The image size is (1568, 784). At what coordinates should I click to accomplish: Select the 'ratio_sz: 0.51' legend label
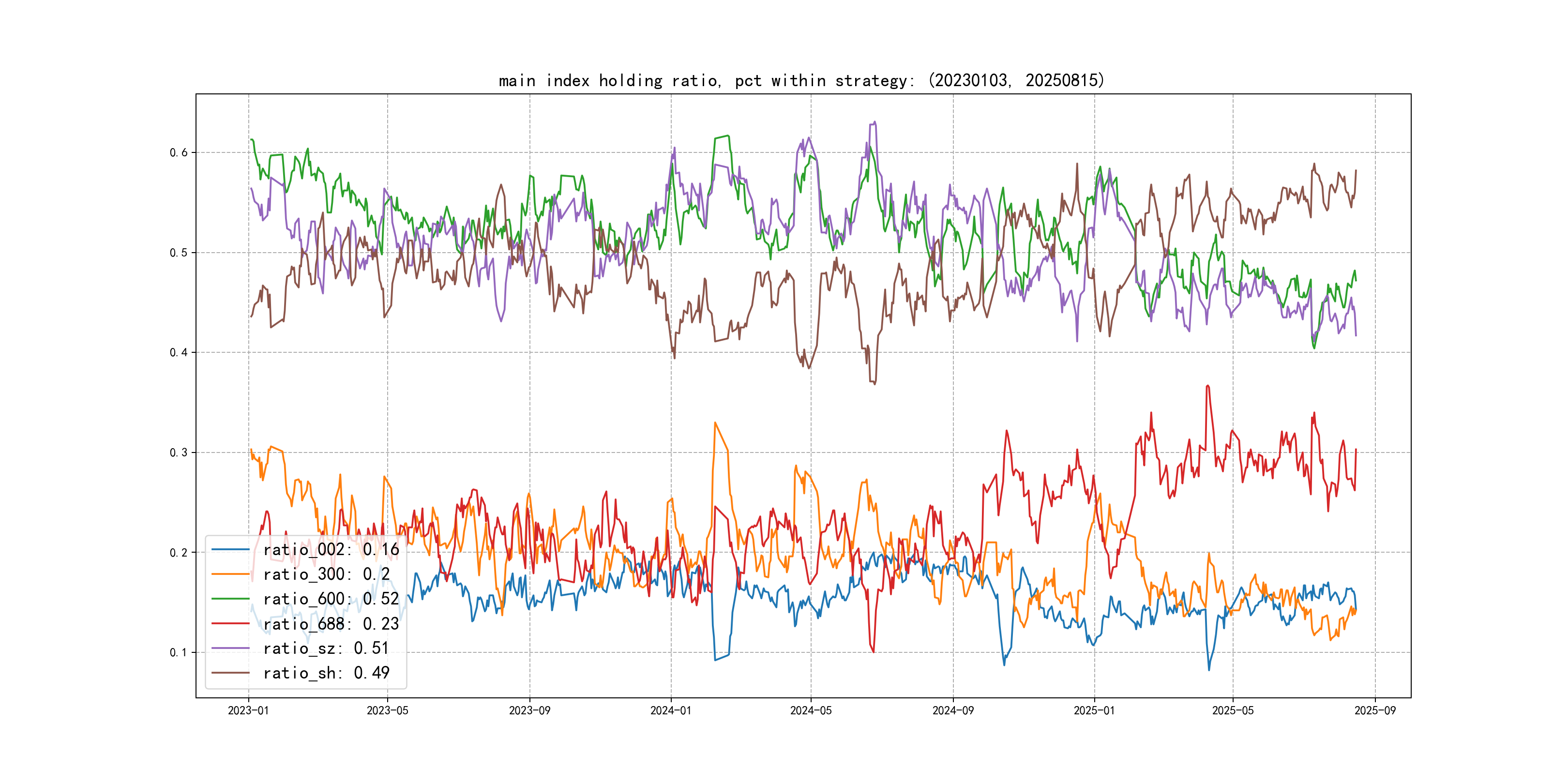pos(326,648)
